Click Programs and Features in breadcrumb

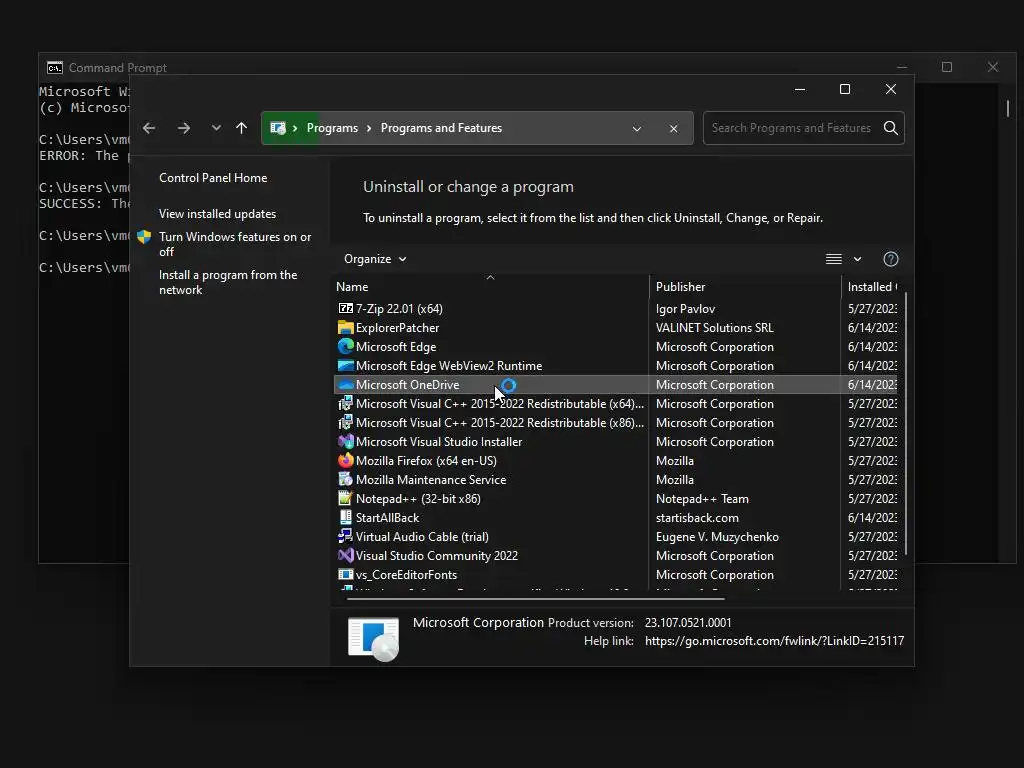pos(441,128)
